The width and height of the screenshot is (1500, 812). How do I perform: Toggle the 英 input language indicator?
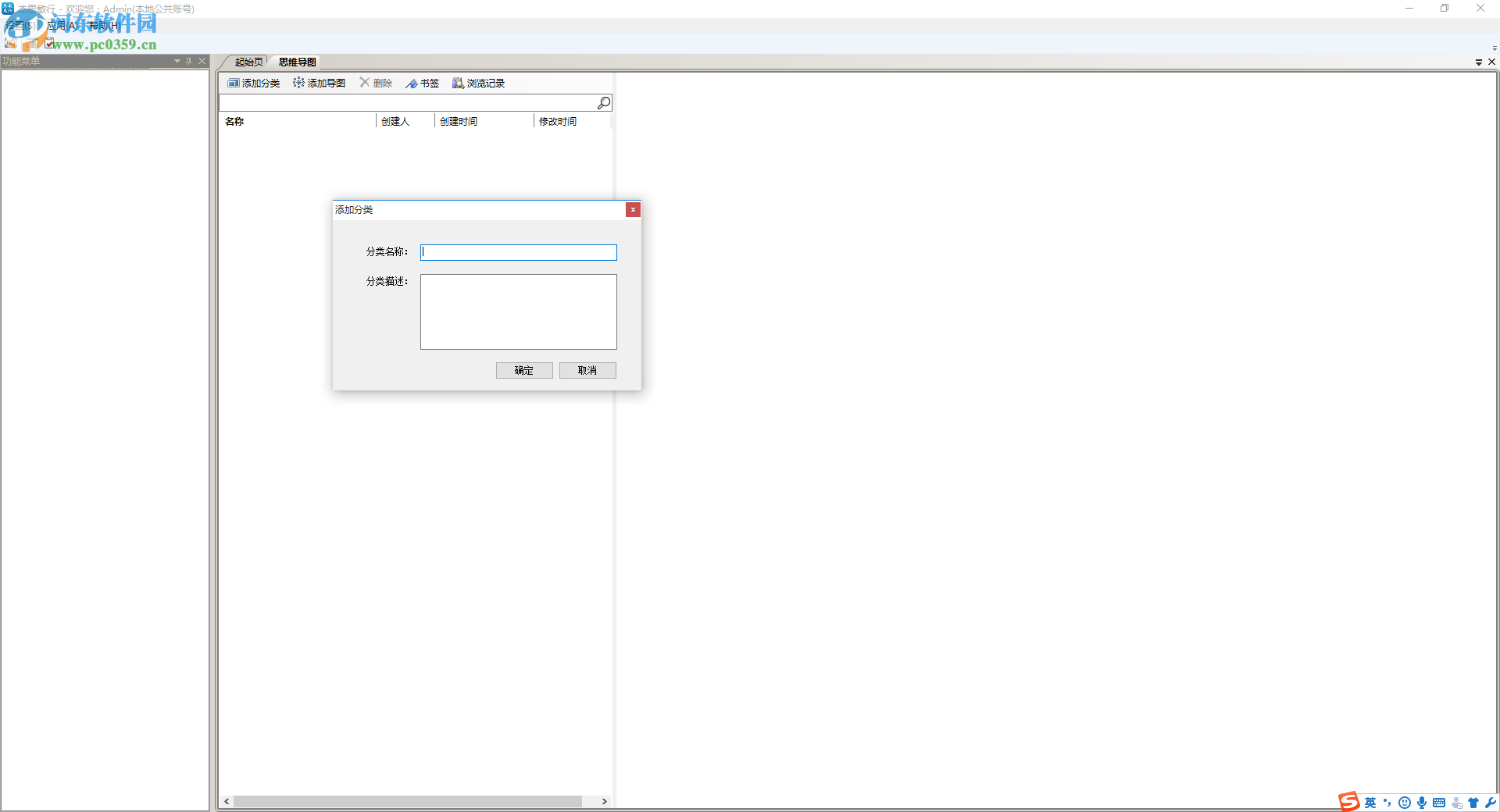[x=1370, y=803]
